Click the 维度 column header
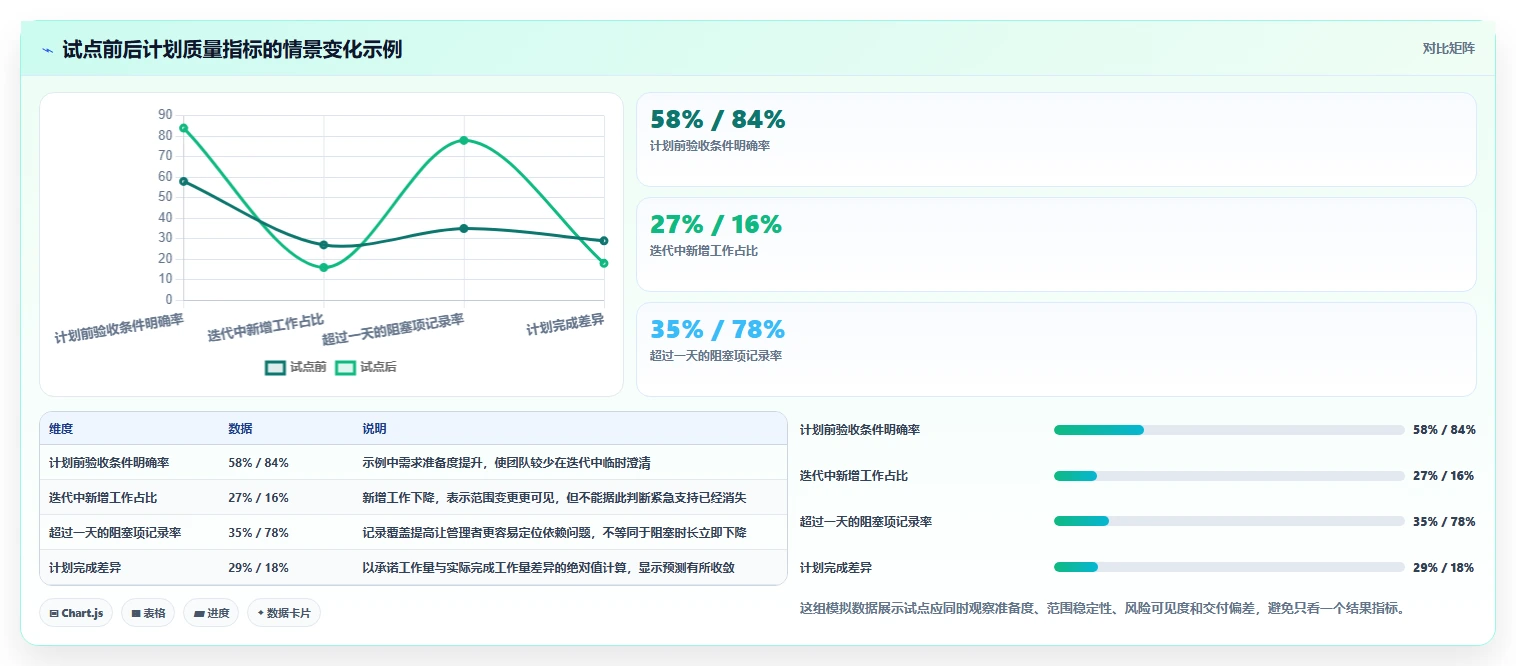This screenshot has width=1516, height=666. 61,429
